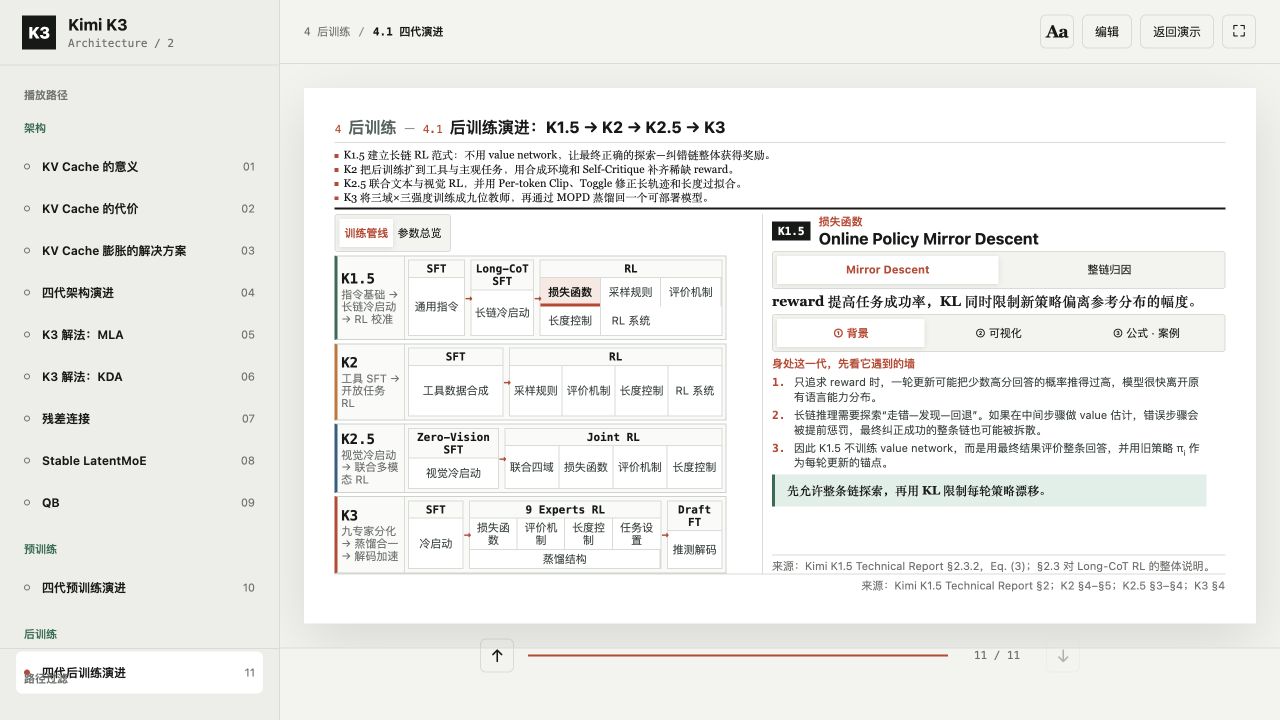
Task: Click K1.5 采样规则 cell
Action: click(x=630, y=292)
